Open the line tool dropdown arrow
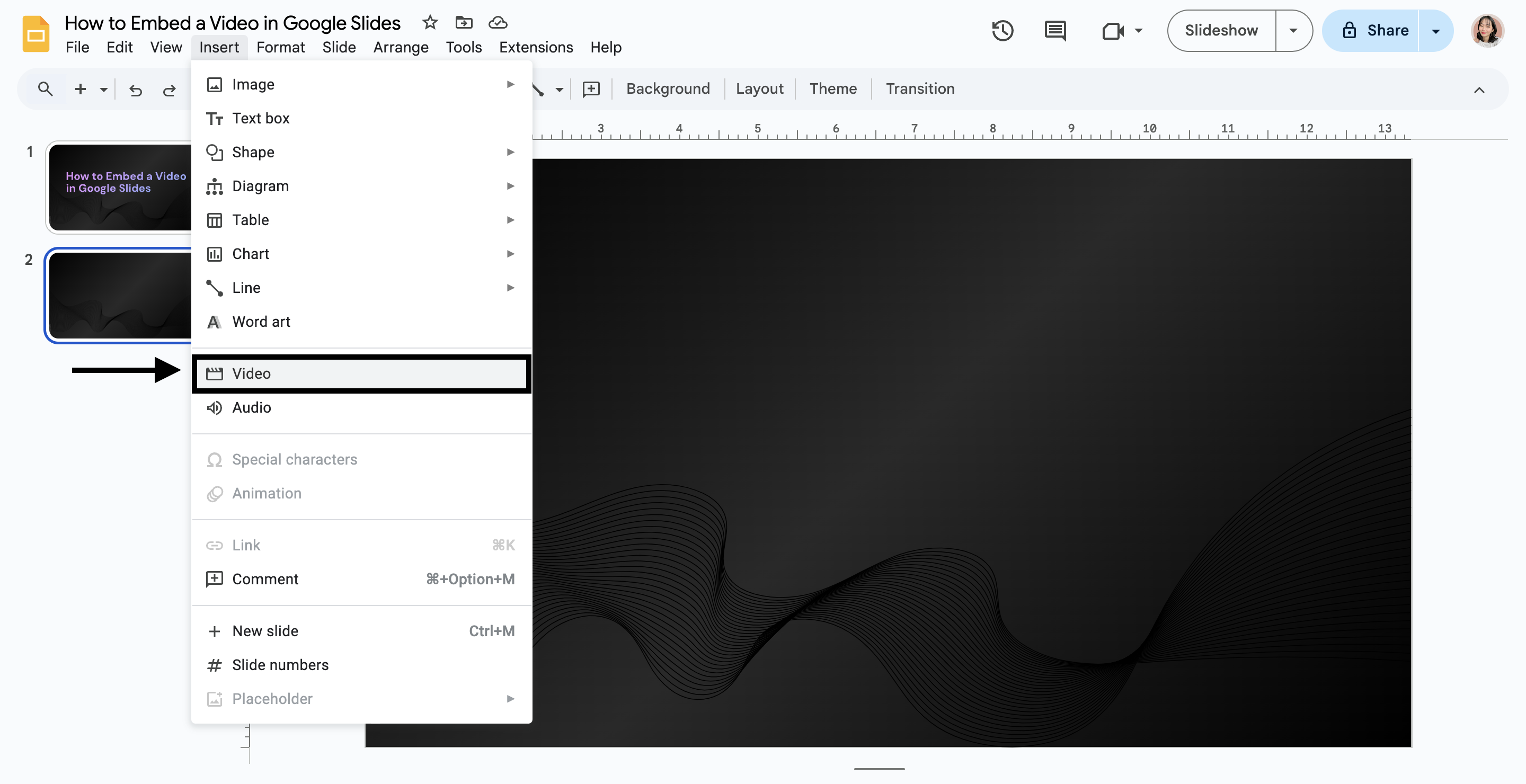Screen dimensions: 1526x784 pos(558,90)
